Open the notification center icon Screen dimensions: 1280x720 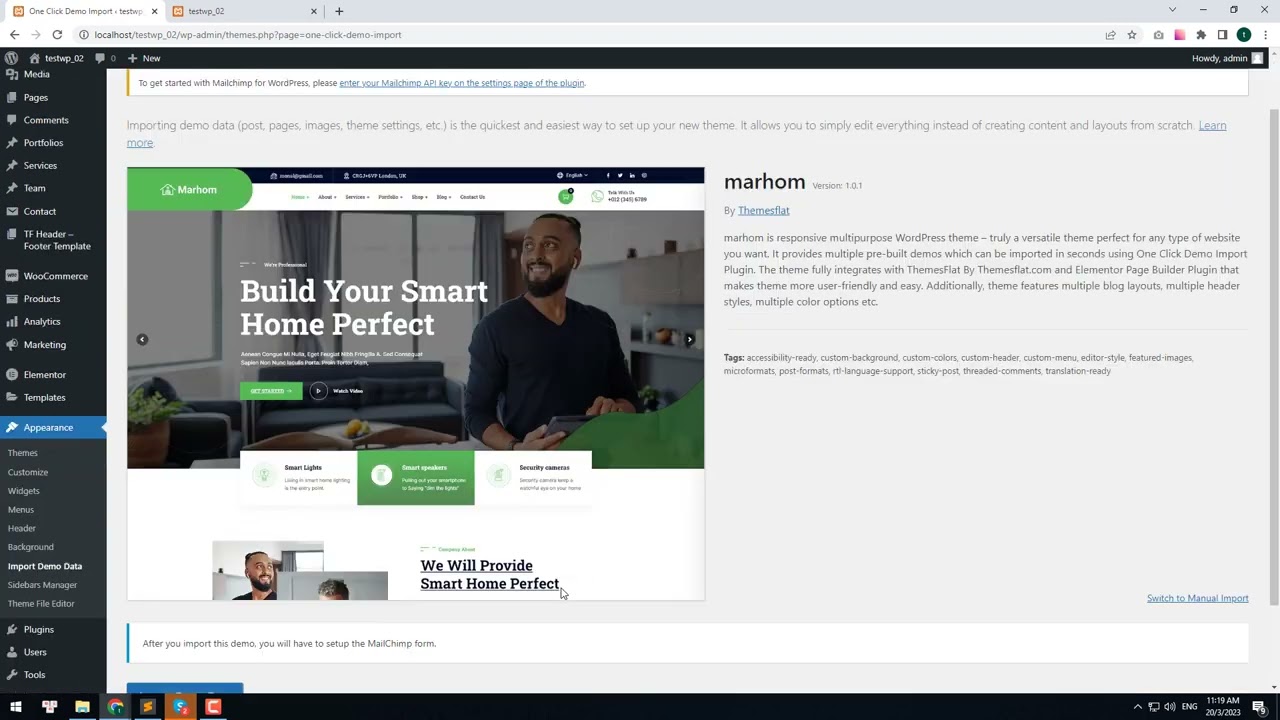point(1259,707)
